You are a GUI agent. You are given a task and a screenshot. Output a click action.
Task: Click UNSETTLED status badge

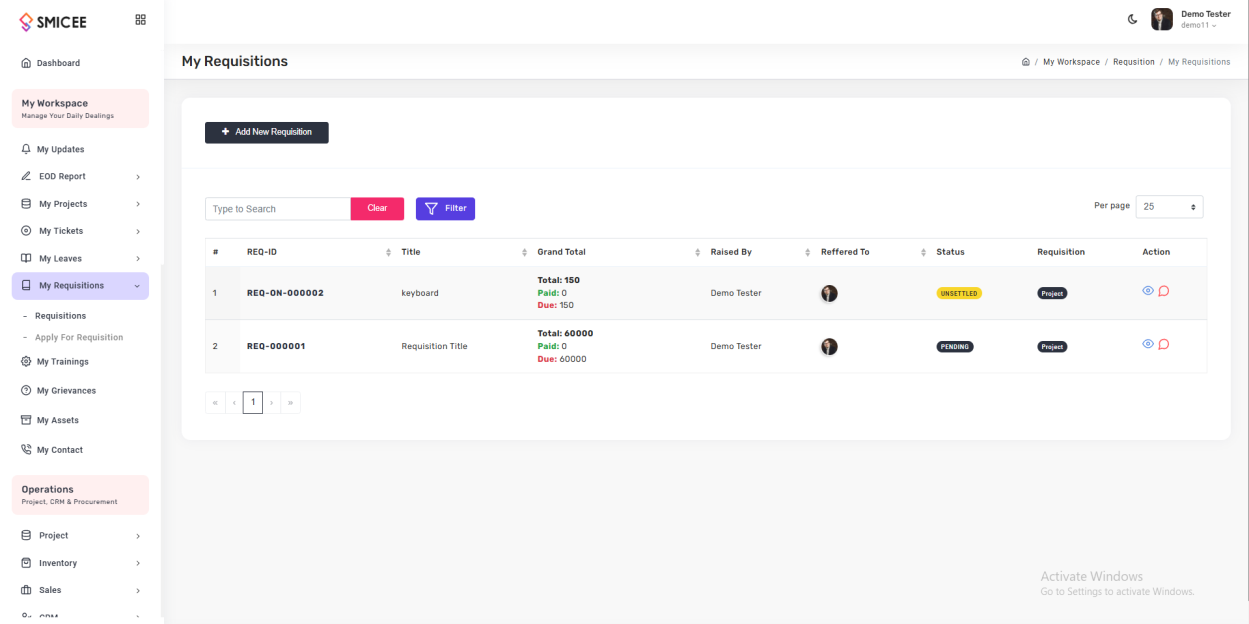pos(959,293)
